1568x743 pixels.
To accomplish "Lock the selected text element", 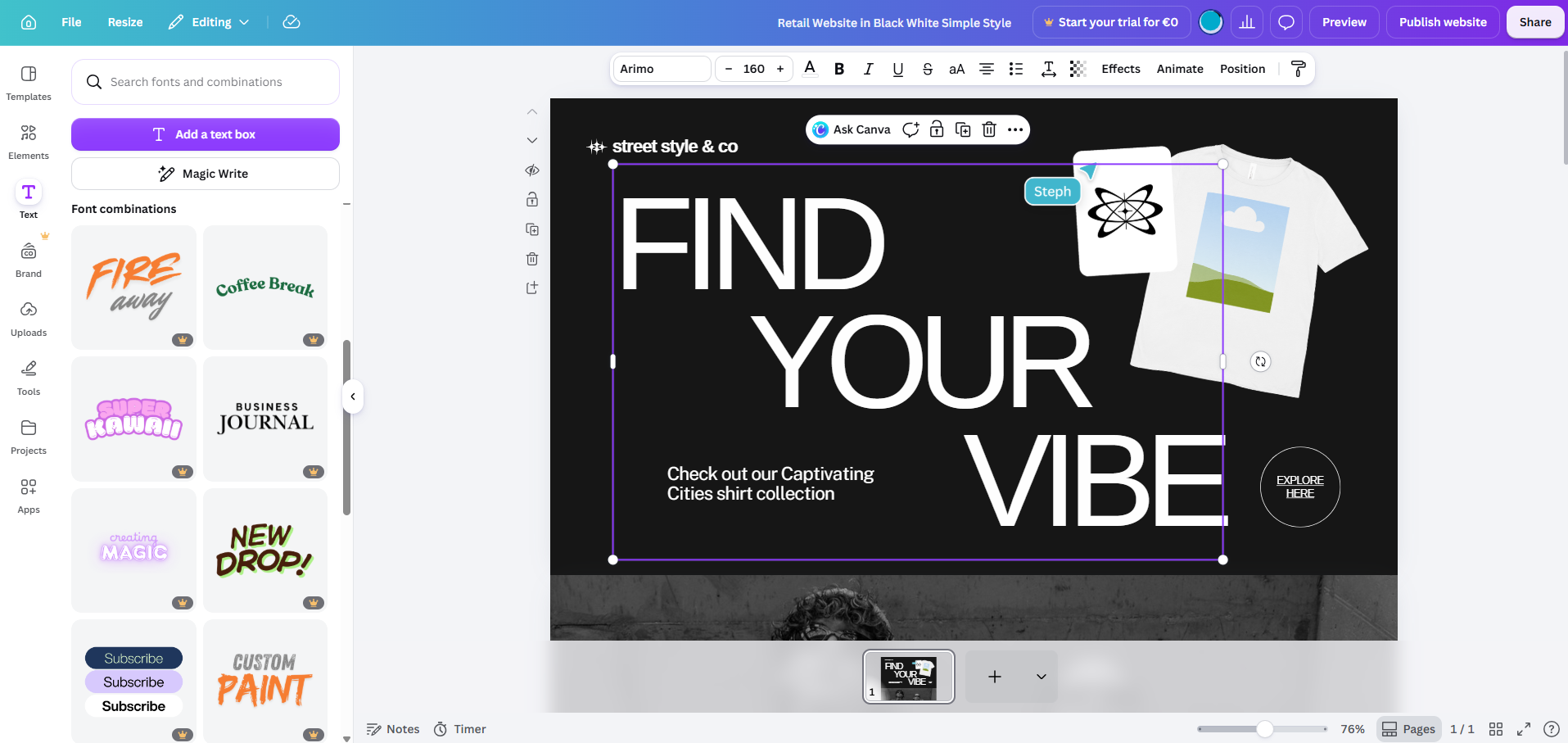I will pyautogui.click(x=937, y=129).
